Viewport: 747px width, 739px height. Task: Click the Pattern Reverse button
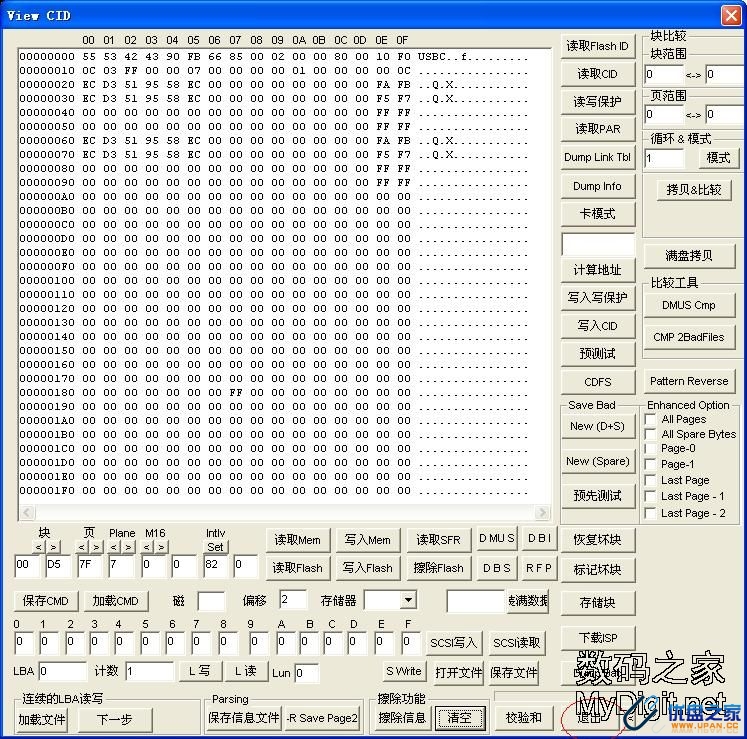(689, 381)
